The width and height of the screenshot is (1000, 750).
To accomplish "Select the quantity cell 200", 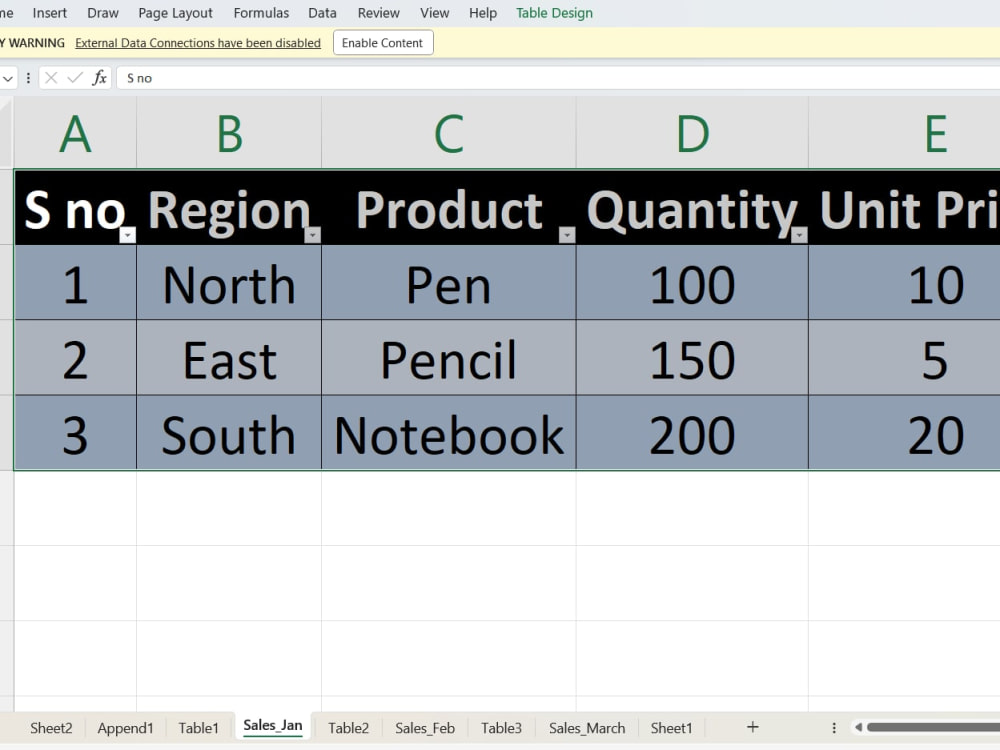I will [x=692, y=432].
